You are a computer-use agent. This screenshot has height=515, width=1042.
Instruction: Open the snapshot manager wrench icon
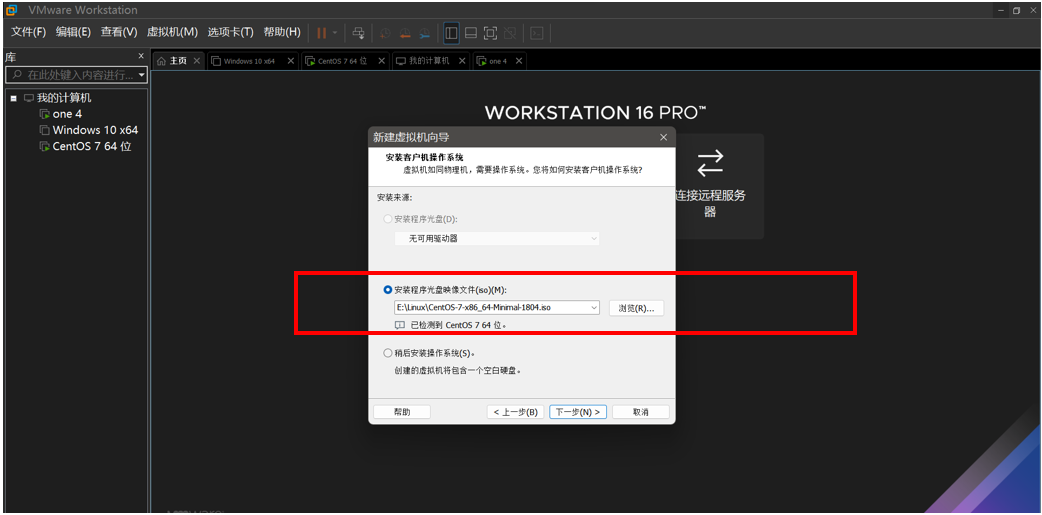click(424, 33)
